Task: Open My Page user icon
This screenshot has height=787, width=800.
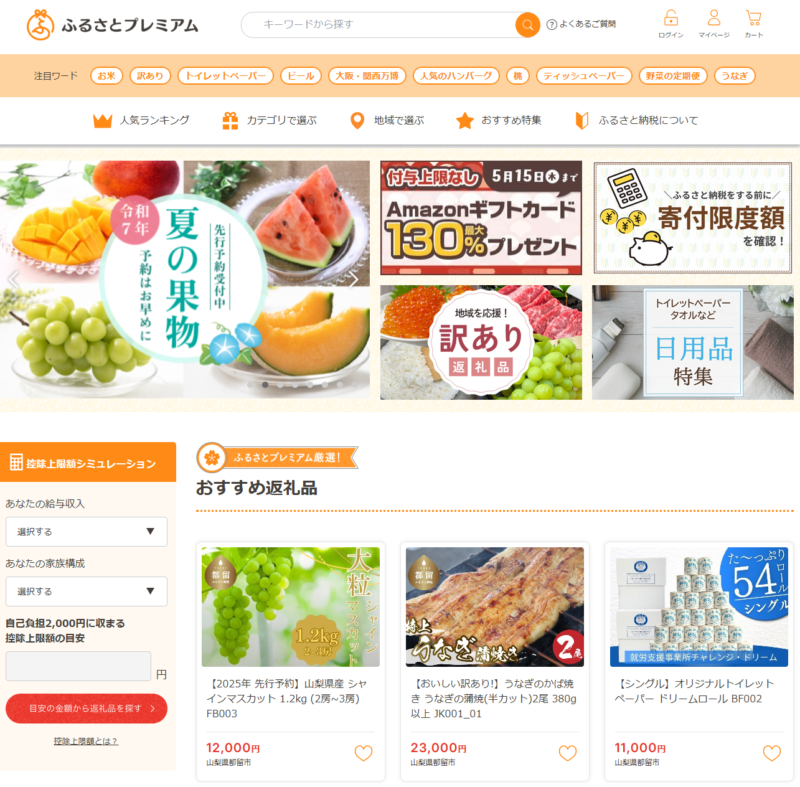Action: [714, 24]
